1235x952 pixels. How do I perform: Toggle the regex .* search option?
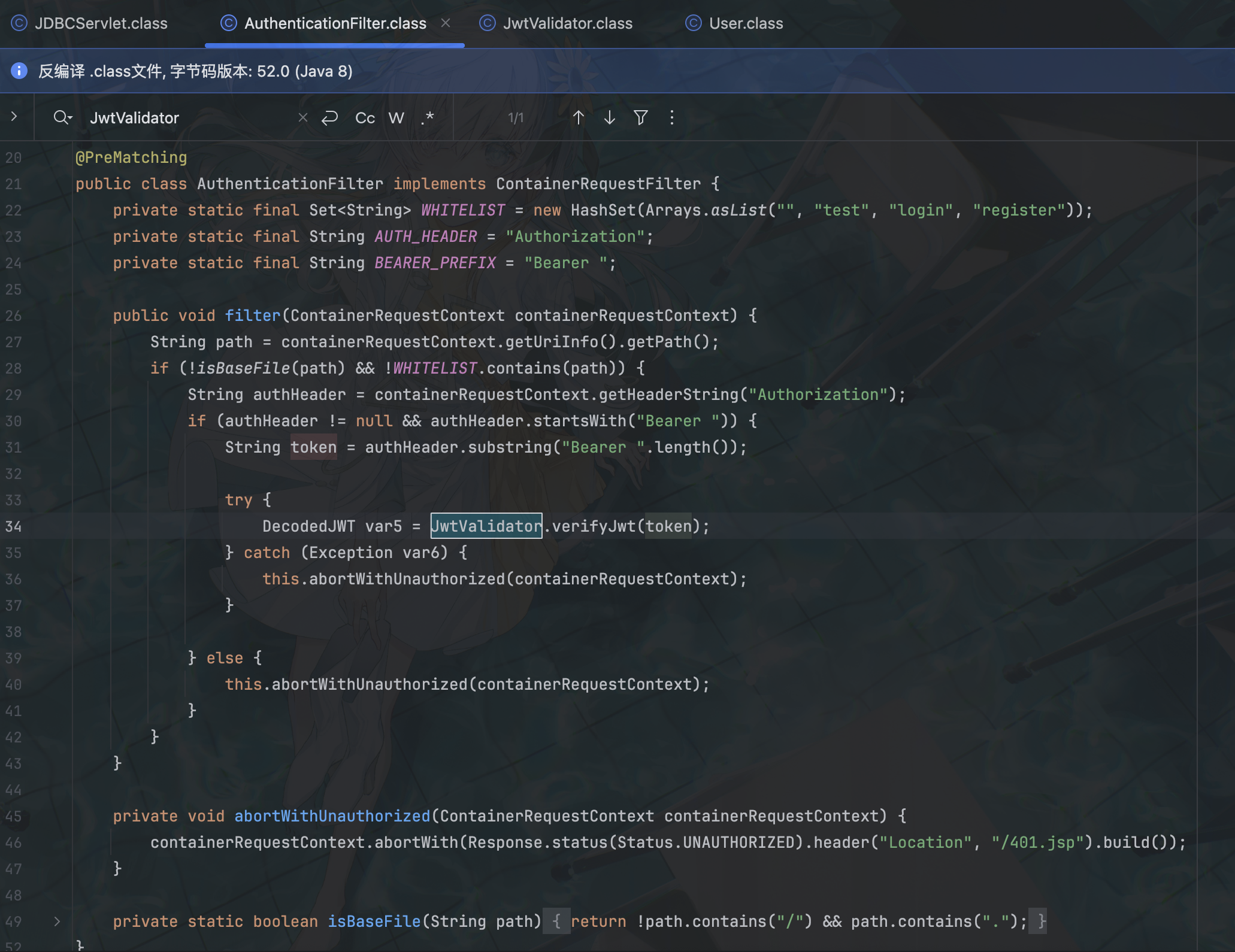427,118
